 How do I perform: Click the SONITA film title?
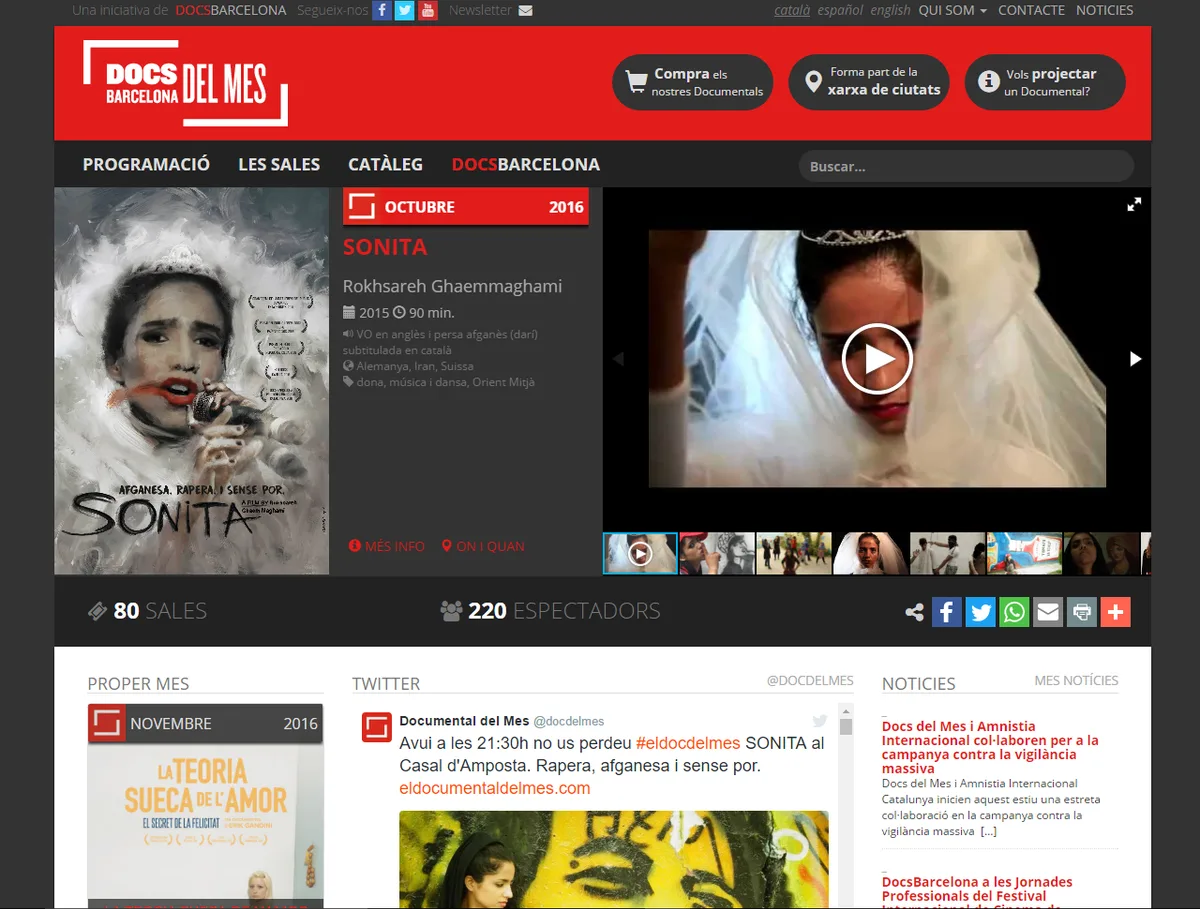385,246
